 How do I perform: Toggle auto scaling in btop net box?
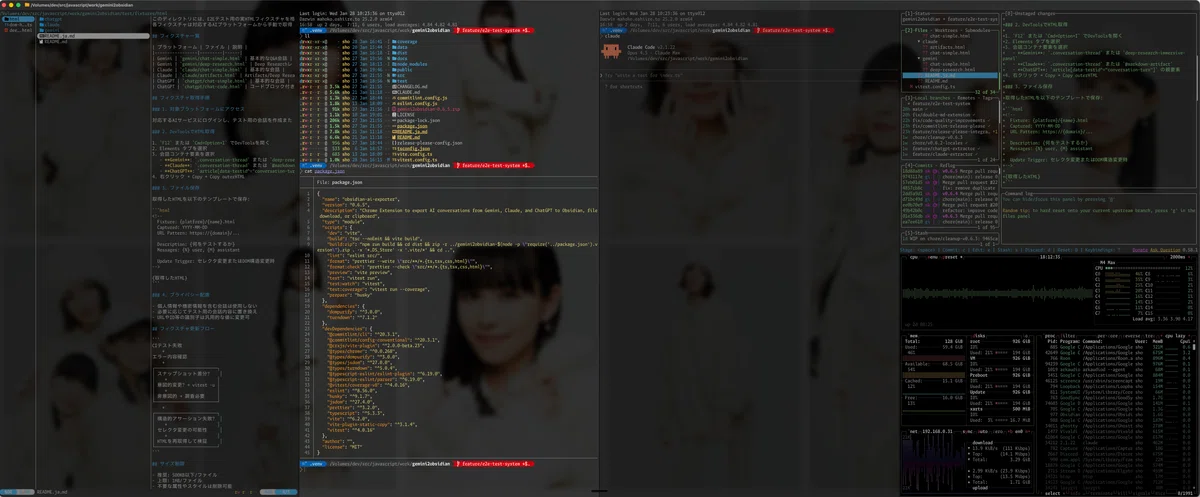pyautogui.click(x=983, y=431)
